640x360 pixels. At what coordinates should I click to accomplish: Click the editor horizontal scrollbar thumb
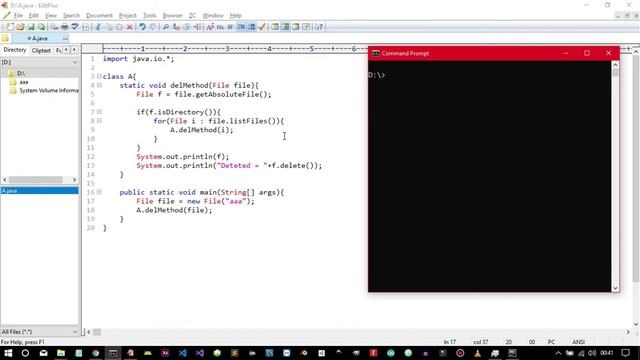pyautogui.click(x=97, y=332)
